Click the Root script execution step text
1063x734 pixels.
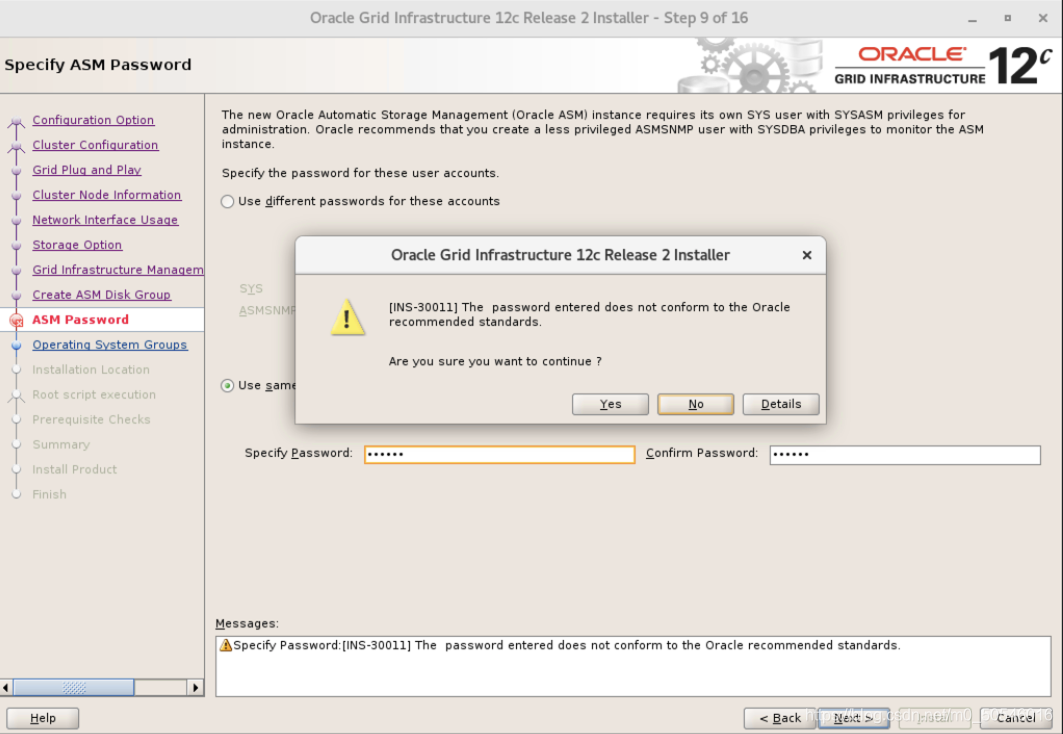[x=94, y=394]
